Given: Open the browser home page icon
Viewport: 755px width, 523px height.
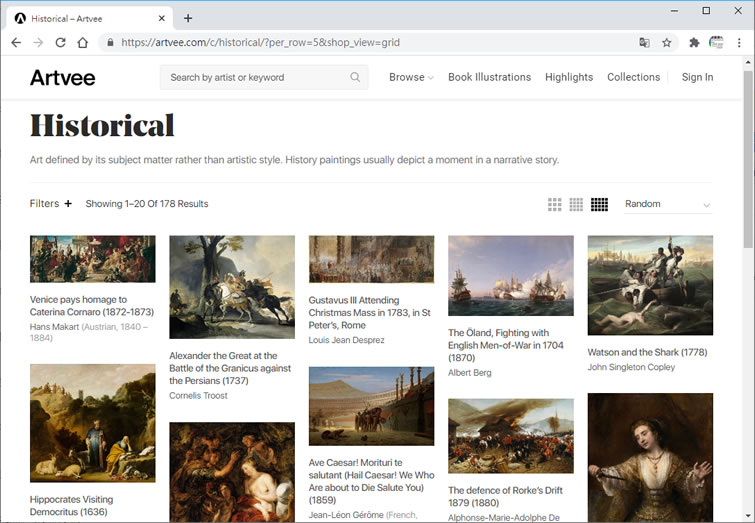Looking at the screenshot, I should [x=83, y=42].
